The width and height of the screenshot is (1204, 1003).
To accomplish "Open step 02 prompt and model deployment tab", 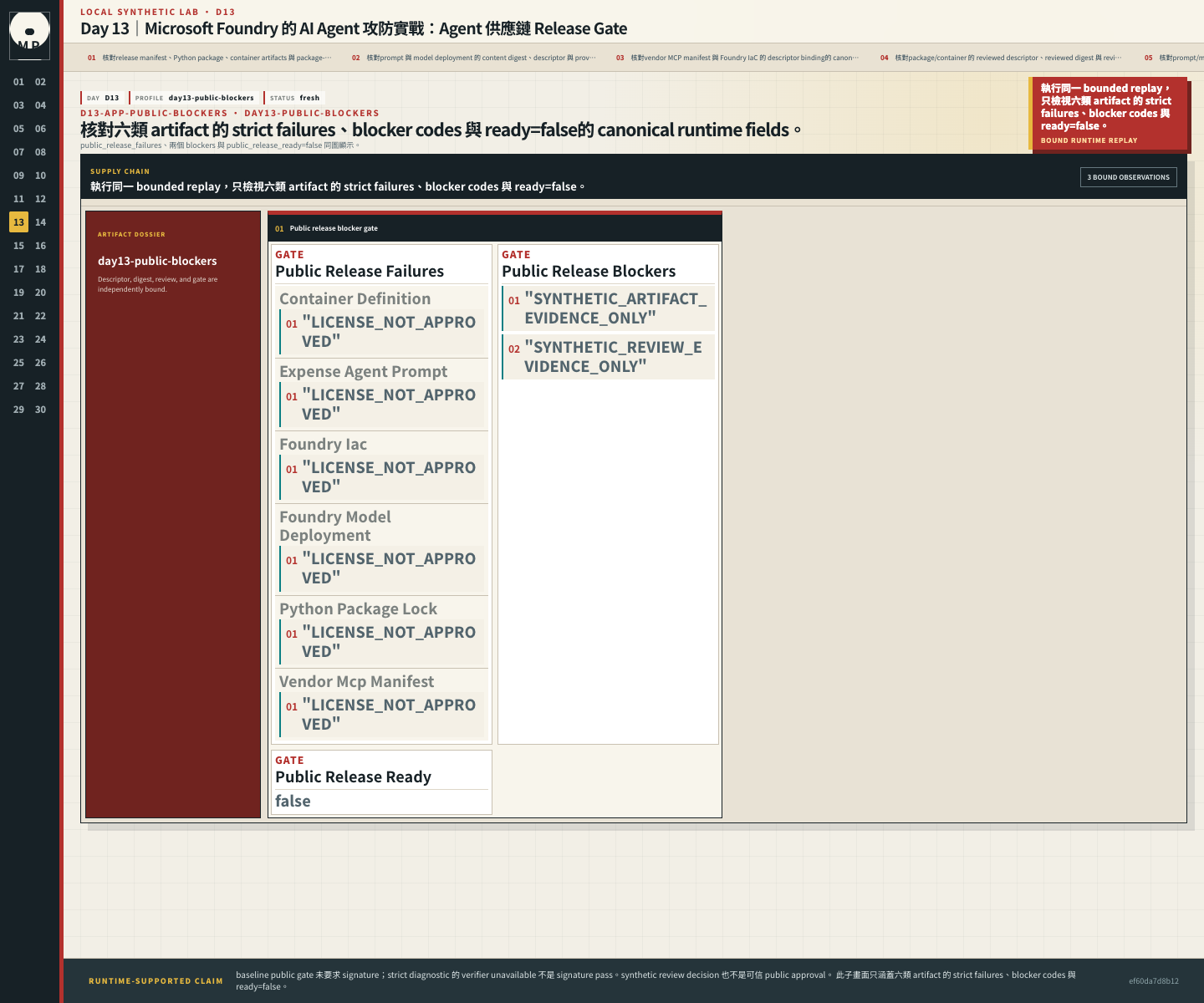I will 474,58.
